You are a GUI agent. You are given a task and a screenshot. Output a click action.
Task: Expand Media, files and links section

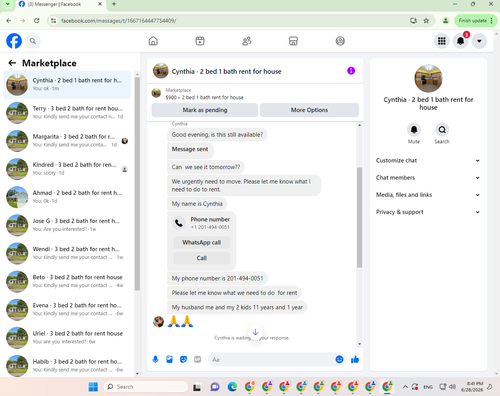coord(428,195)
